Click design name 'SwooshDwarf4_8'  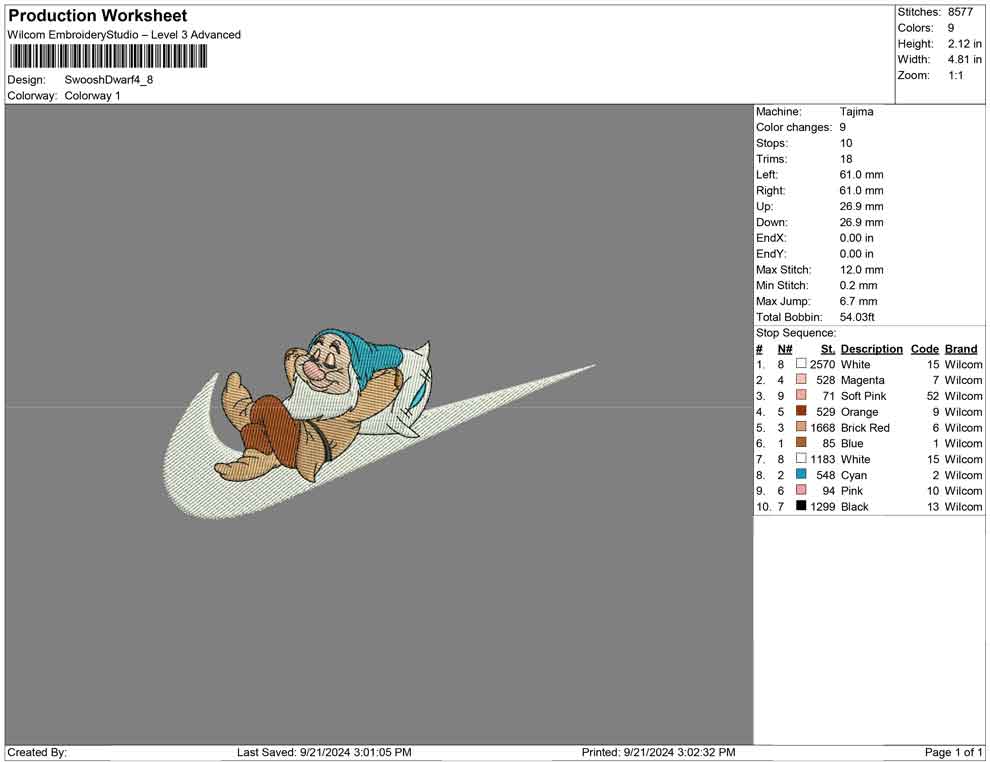109,80
